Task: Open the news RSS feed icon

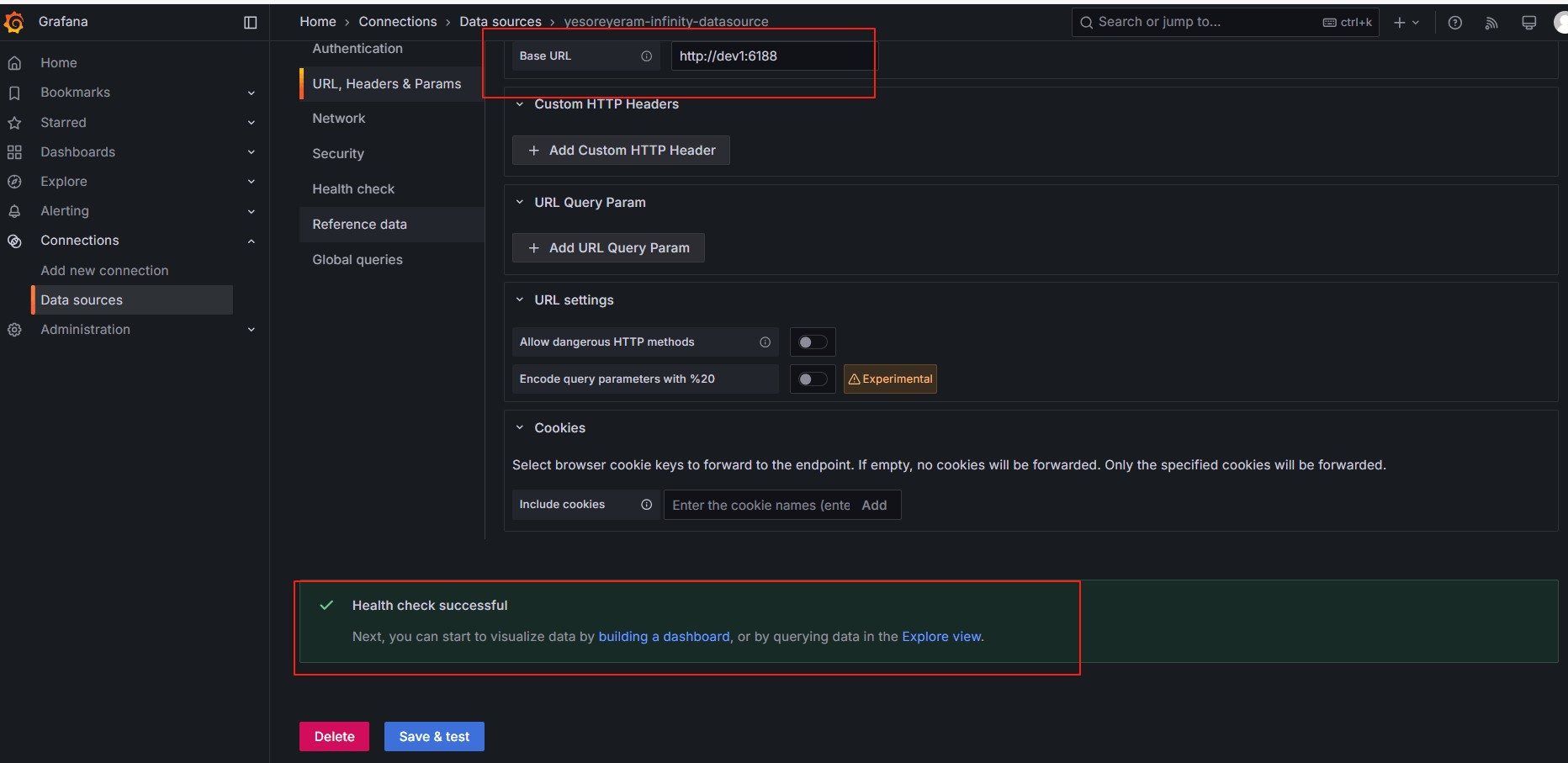Action: coord(1491,23)
